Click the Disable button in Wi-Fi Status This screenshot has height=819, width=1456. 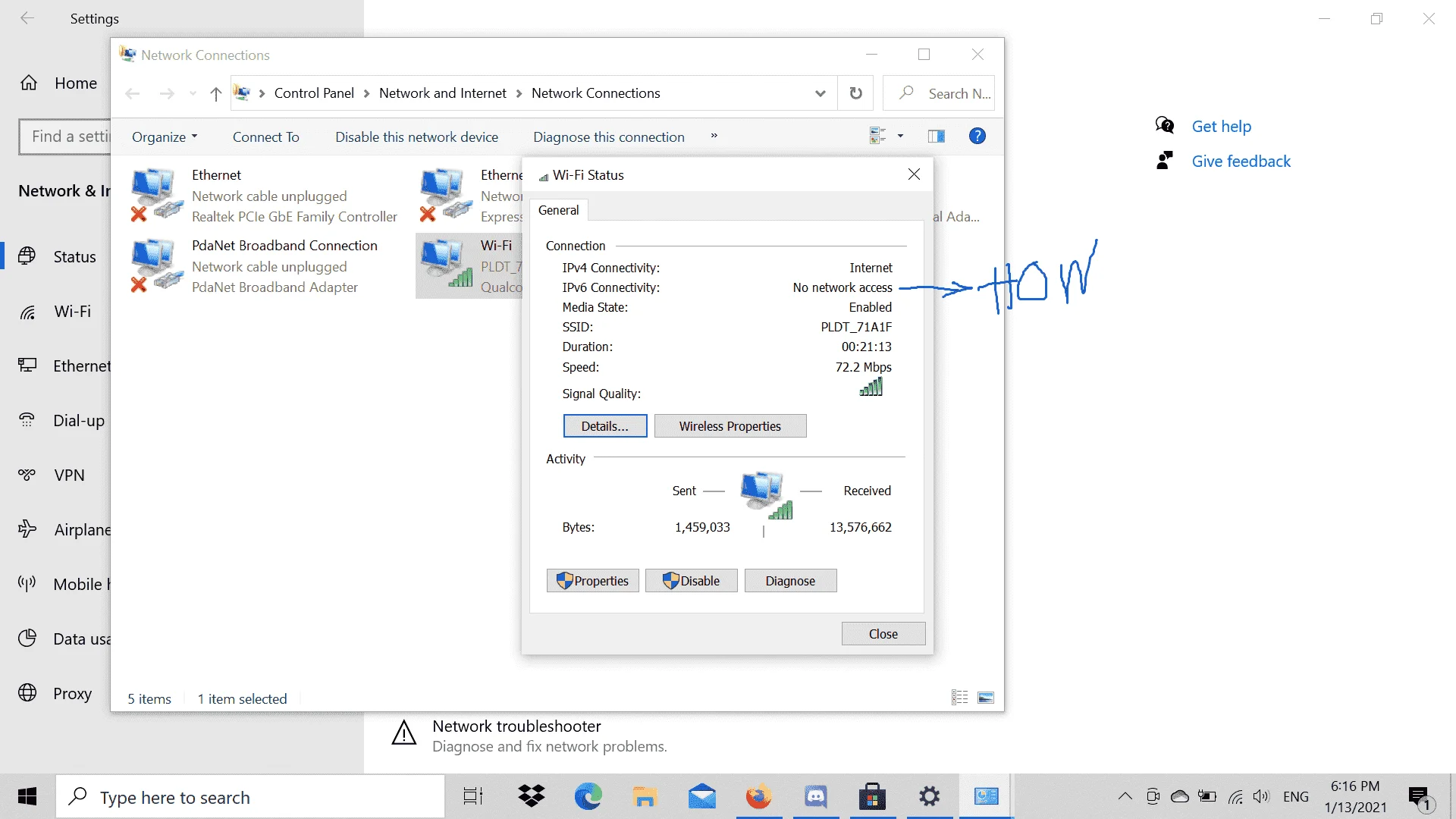click(692, 581)
